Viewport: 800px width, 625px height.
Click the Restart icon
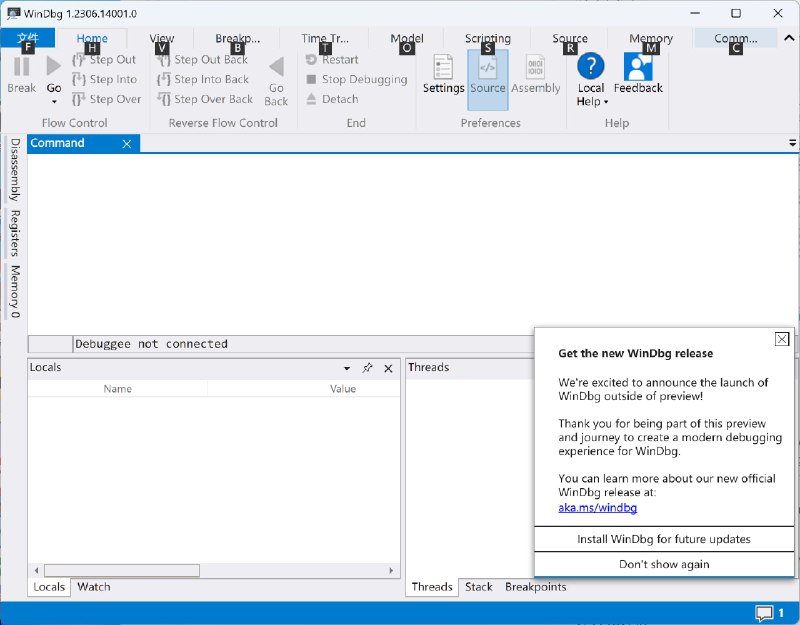click(x=311, y=60)
